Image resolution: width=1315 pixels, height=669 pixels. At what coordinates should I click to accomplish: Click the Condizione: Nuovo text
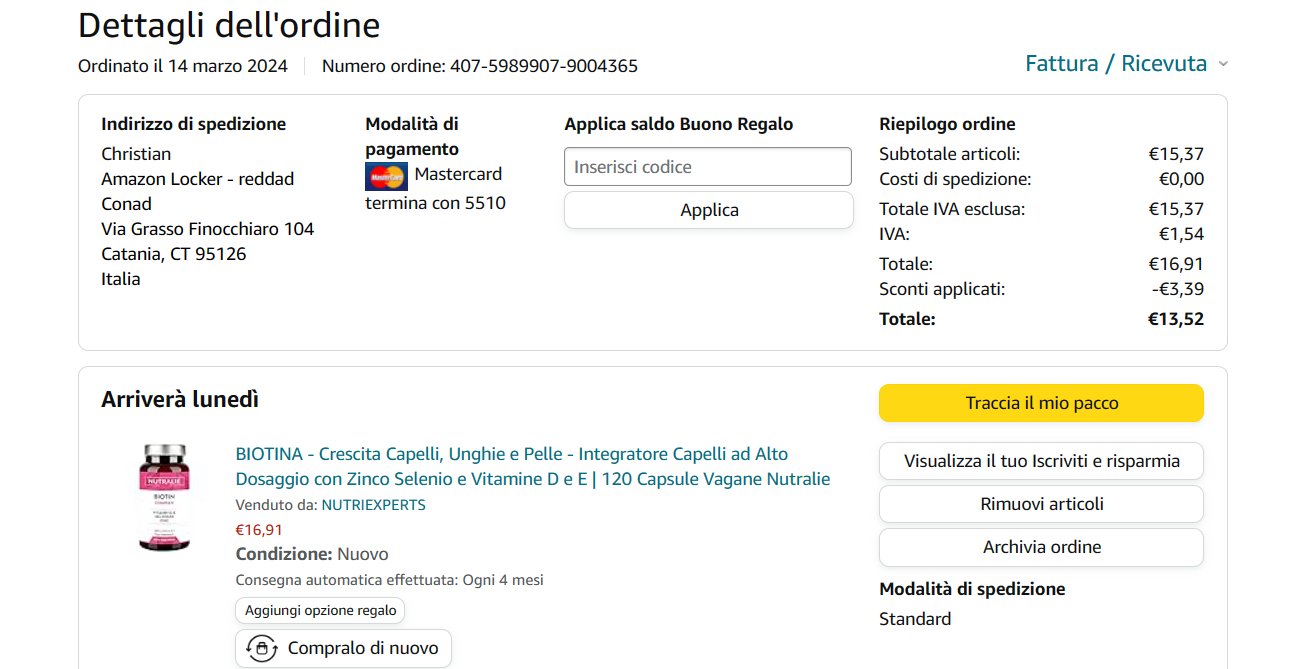tap(312, 554)
